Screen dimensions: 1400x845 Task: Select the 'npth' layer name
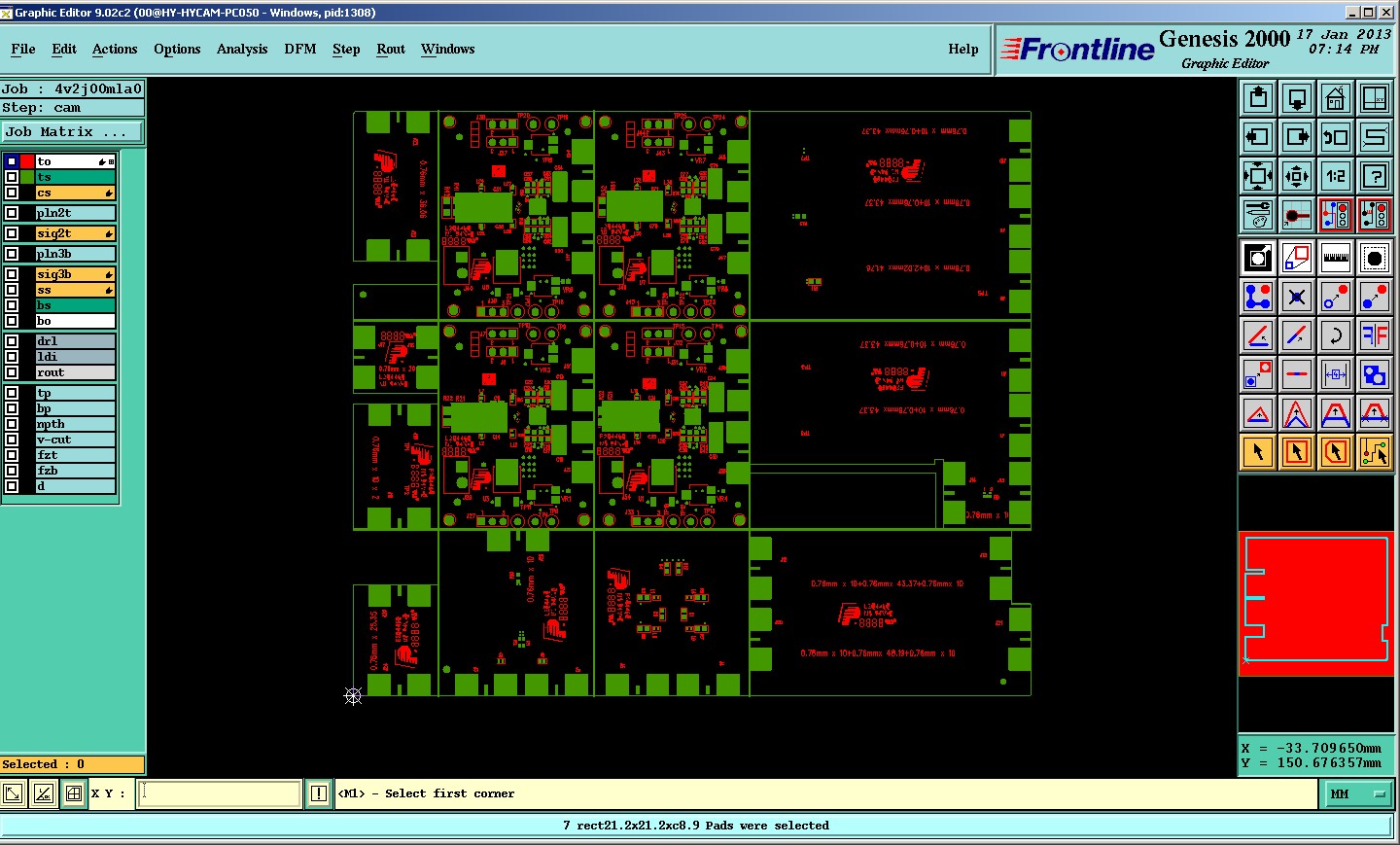tap(76, 424)
